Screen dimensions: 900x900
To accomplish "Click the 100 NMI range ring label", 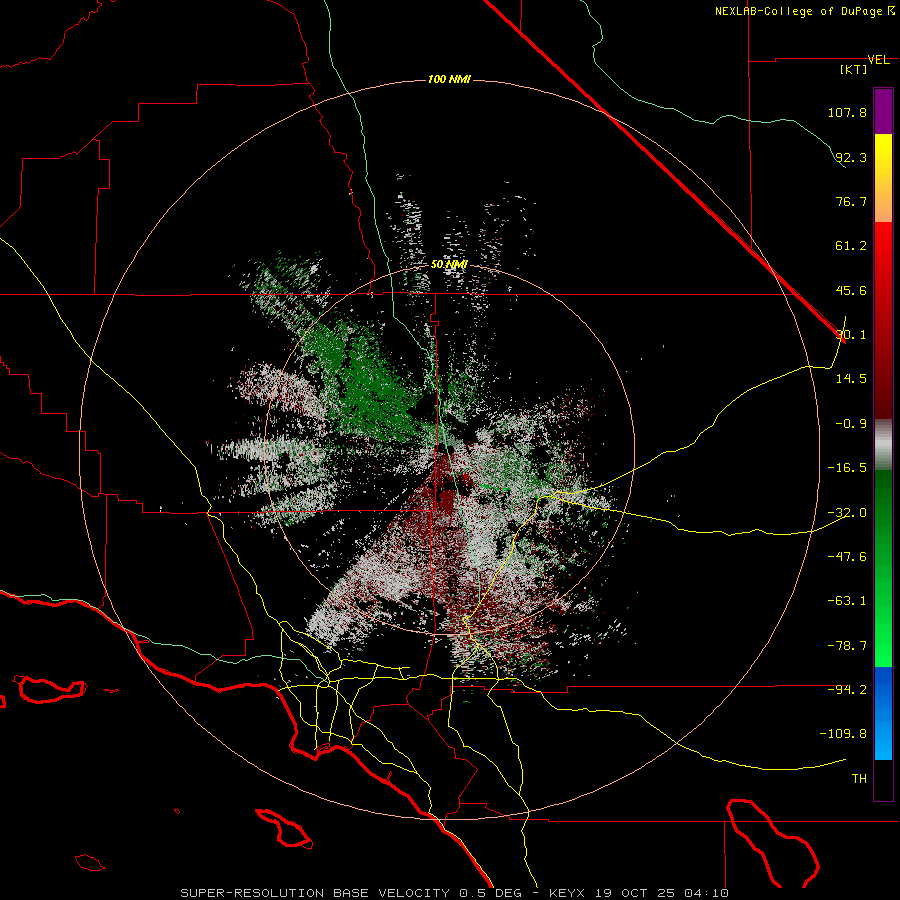I will (449, 79).
